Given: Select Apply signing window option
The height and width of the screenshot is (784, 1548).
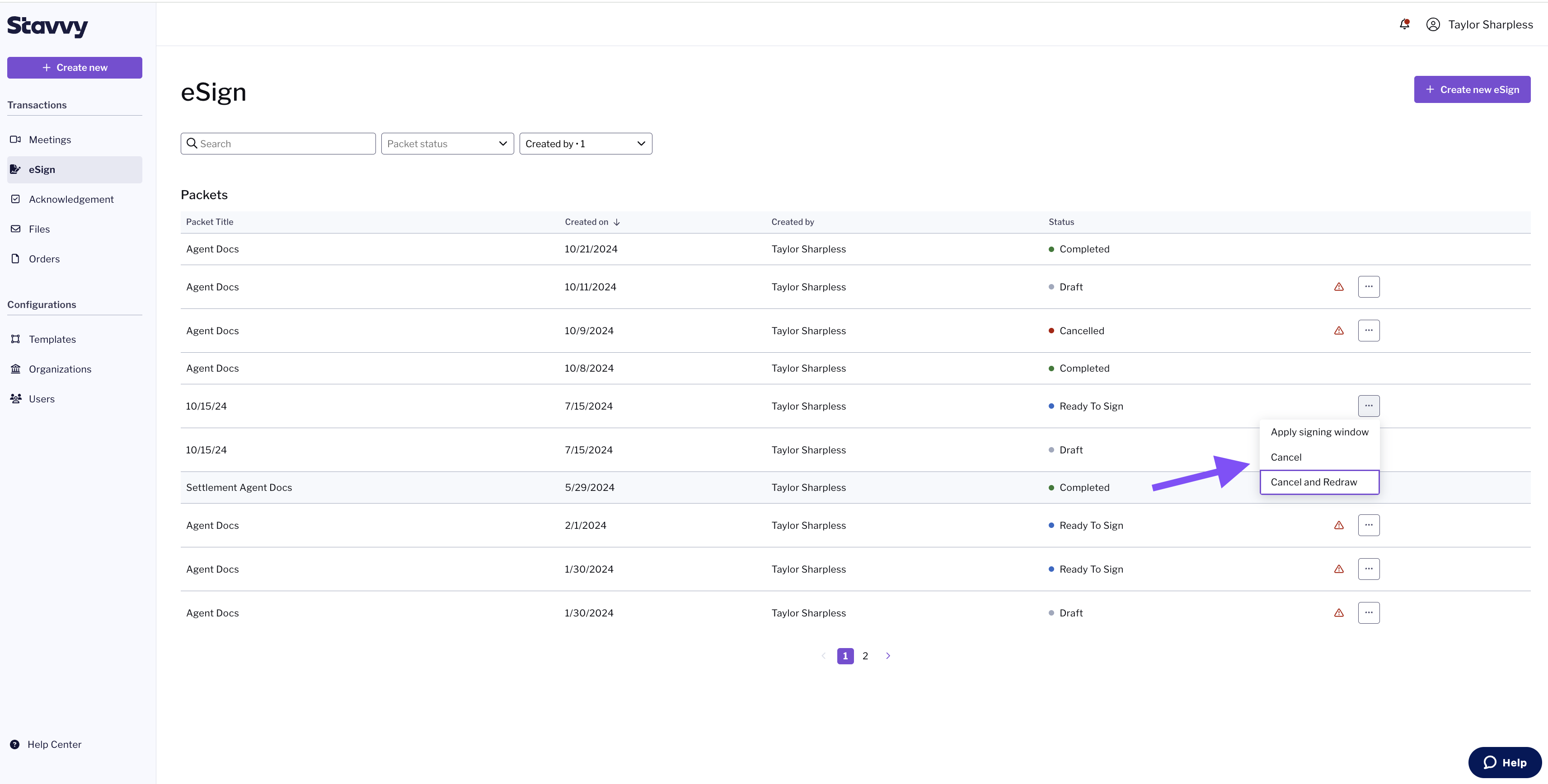Looking at the screenshot, I should click(x=1320, y=432).
